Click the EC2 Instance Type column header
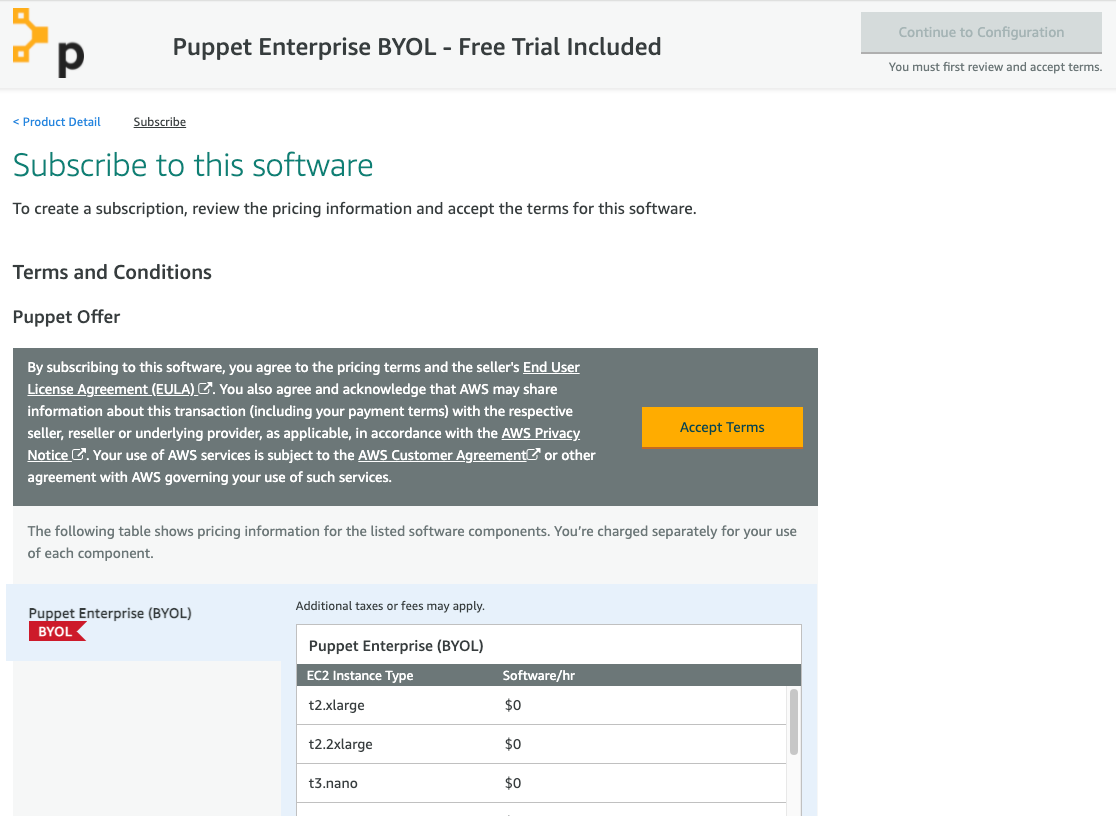 [x=359, y=676]
